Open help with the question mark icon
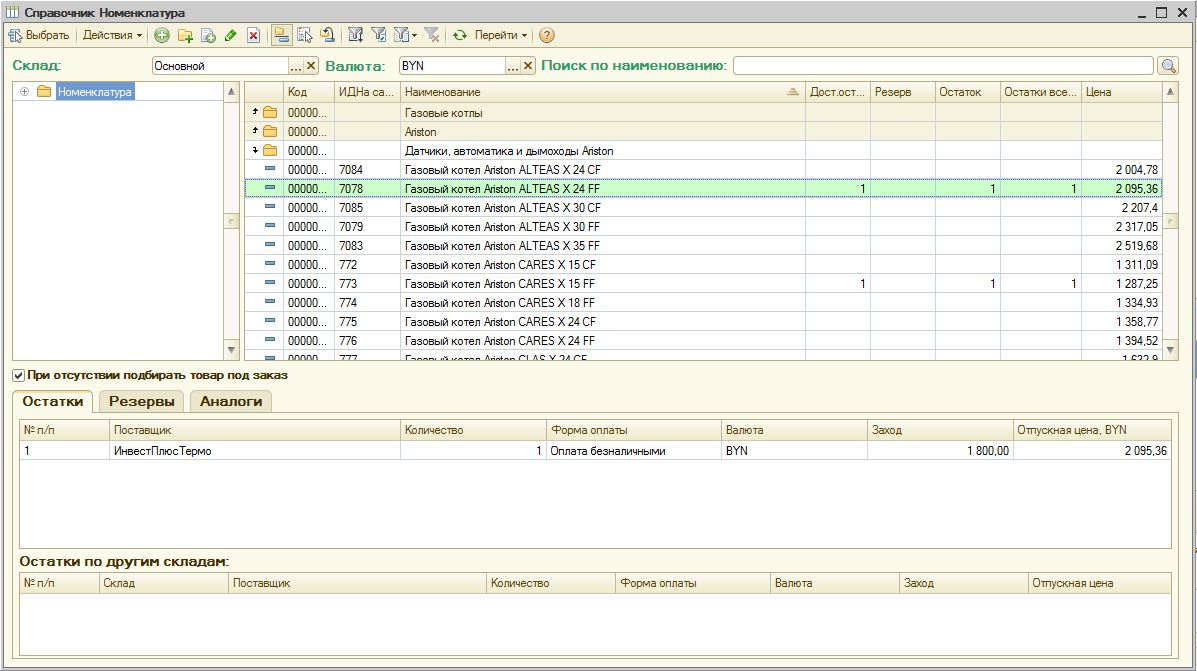 tap(547, 35)
